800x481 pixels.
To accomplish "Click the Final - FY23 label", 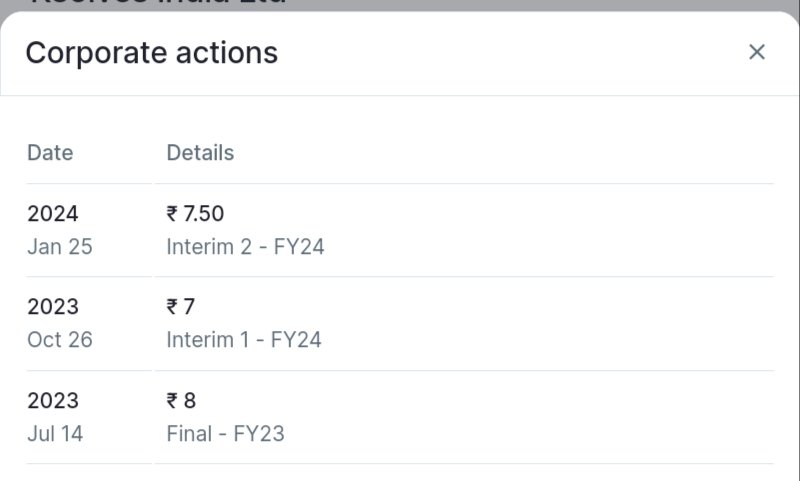I will [226, 434].
